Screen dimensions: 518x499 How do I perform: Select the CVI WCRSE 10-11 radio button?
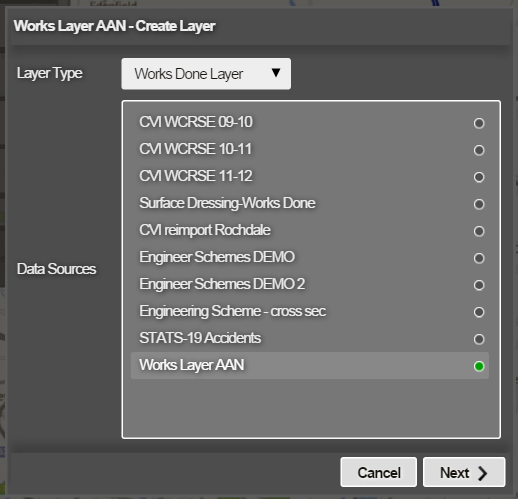pyautogui.click(x=479, y=150)
